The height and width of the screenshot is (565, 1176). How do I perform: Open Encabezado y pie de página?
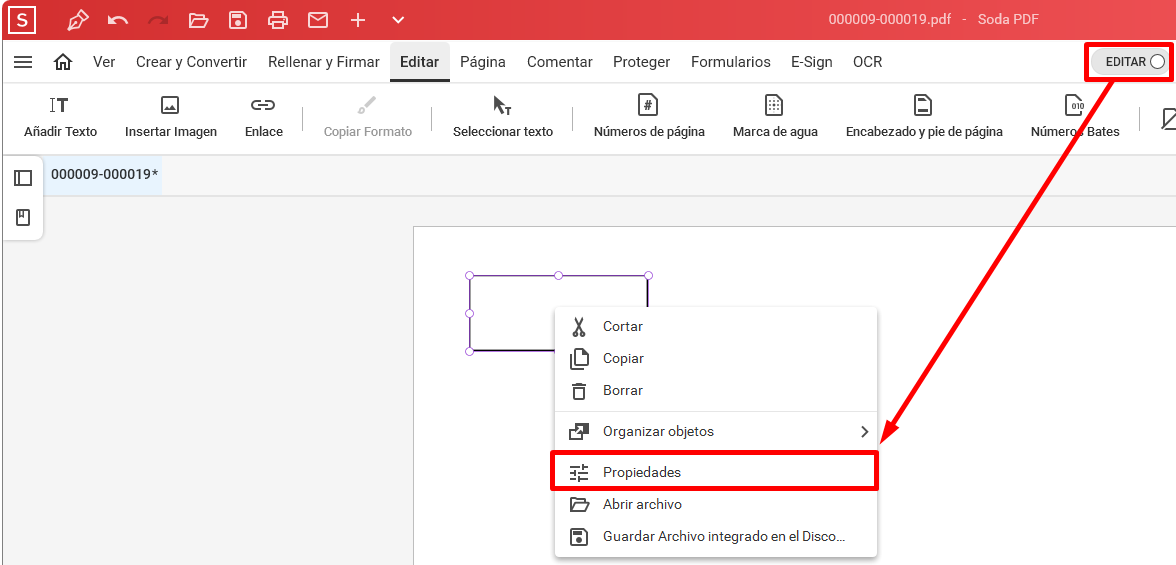pos(924,118)
